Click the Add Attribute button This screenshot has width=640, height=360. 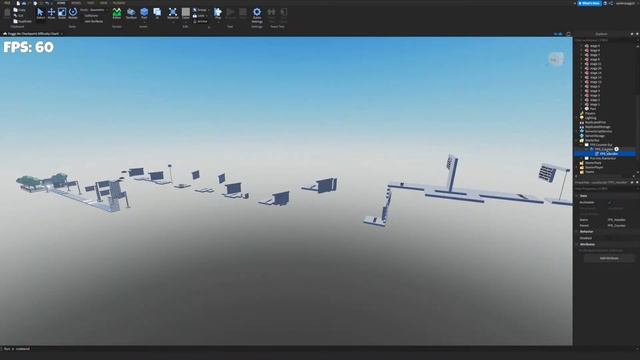tap(609, 258)
